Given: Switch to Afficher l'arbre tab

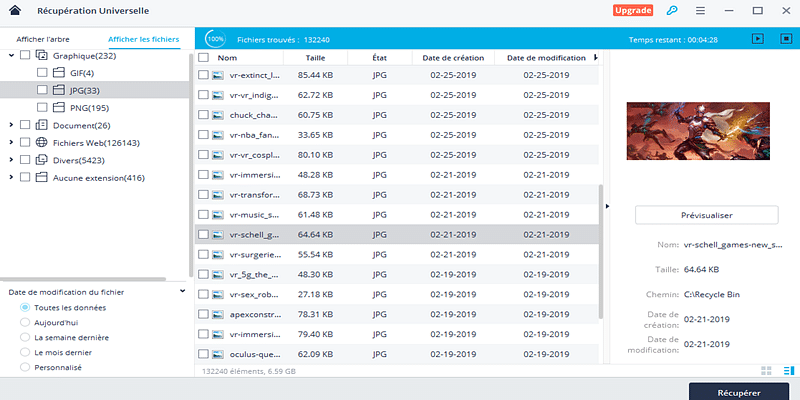Looking at the screenshot, I should click(x=43, y=39).
